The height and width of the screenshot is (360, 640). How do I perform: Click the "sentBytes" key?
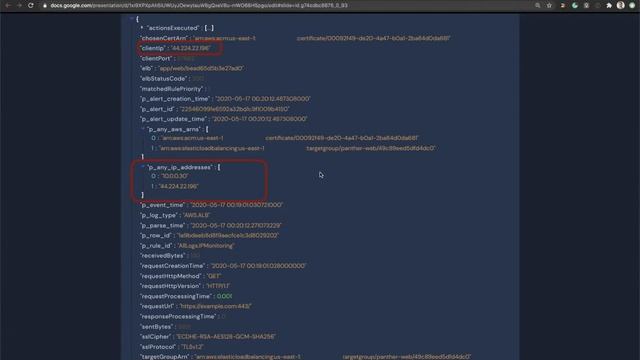pyautogui.click(x=157, y=327)
